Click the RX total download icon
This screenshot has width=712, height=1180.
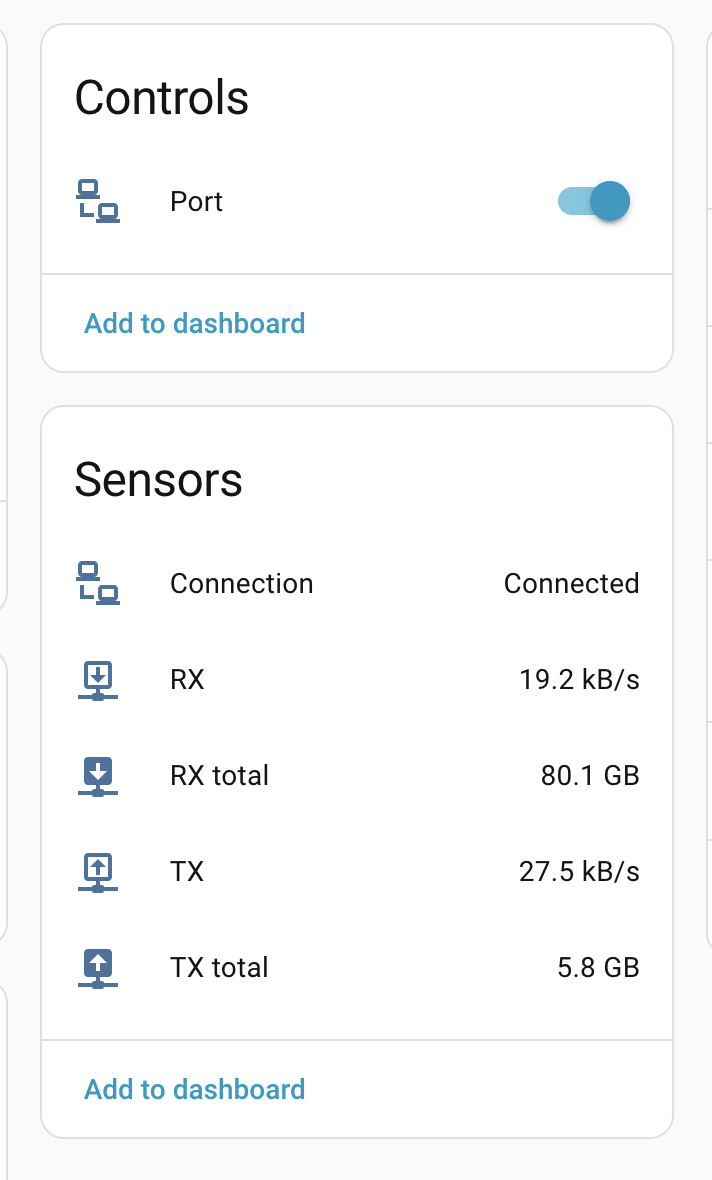pyautogui.click(x=98, y=776)
